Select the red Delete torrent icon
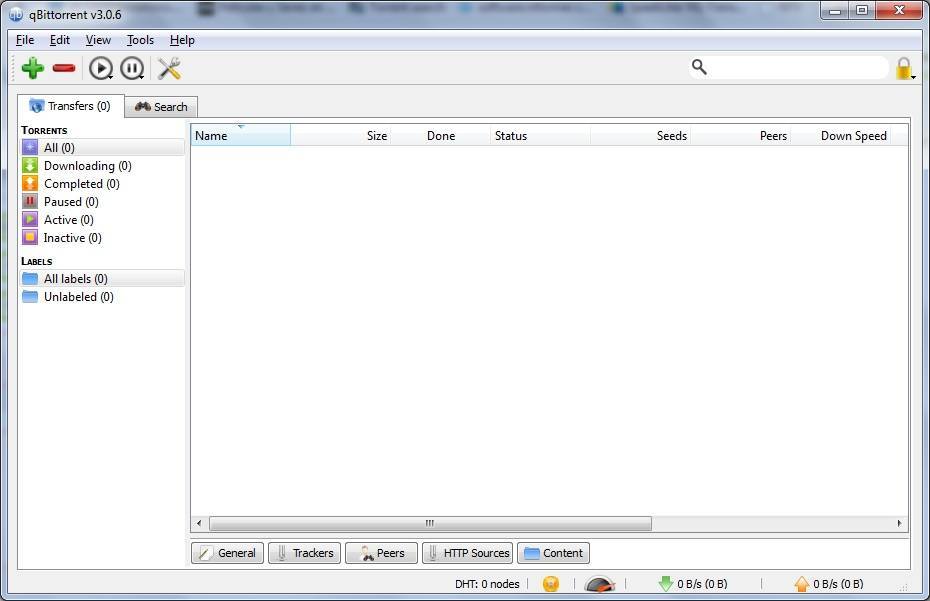Viewport: 930px width, 601px height. (x=63, y=68)
